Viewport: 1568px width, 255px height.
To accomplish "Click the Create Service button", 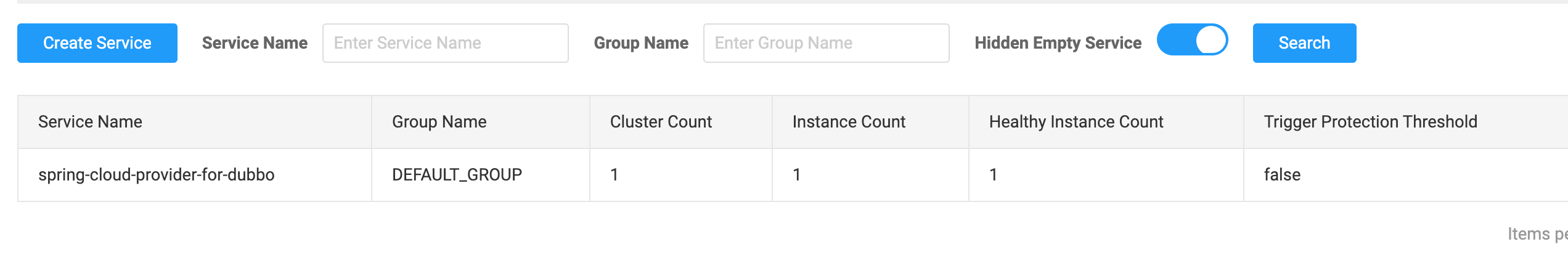I will click(x=97, y=43).
